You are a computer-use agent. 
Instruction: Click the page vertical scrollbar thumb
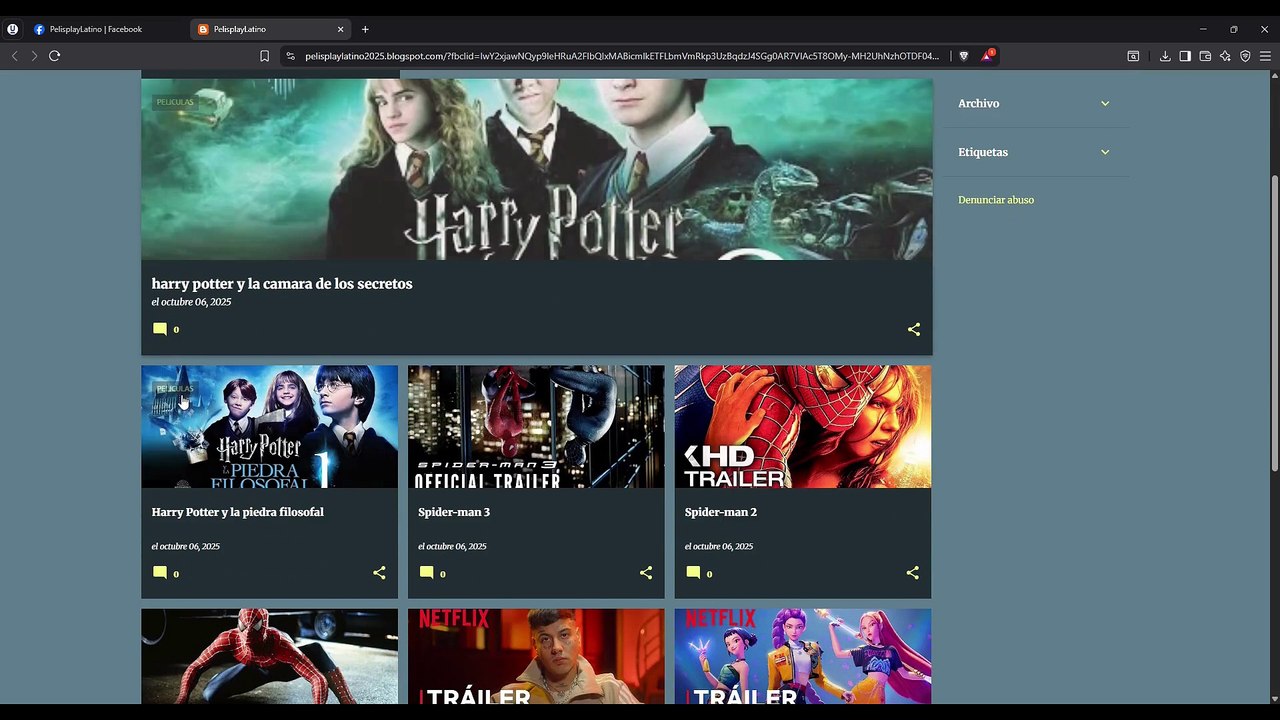1274,323
